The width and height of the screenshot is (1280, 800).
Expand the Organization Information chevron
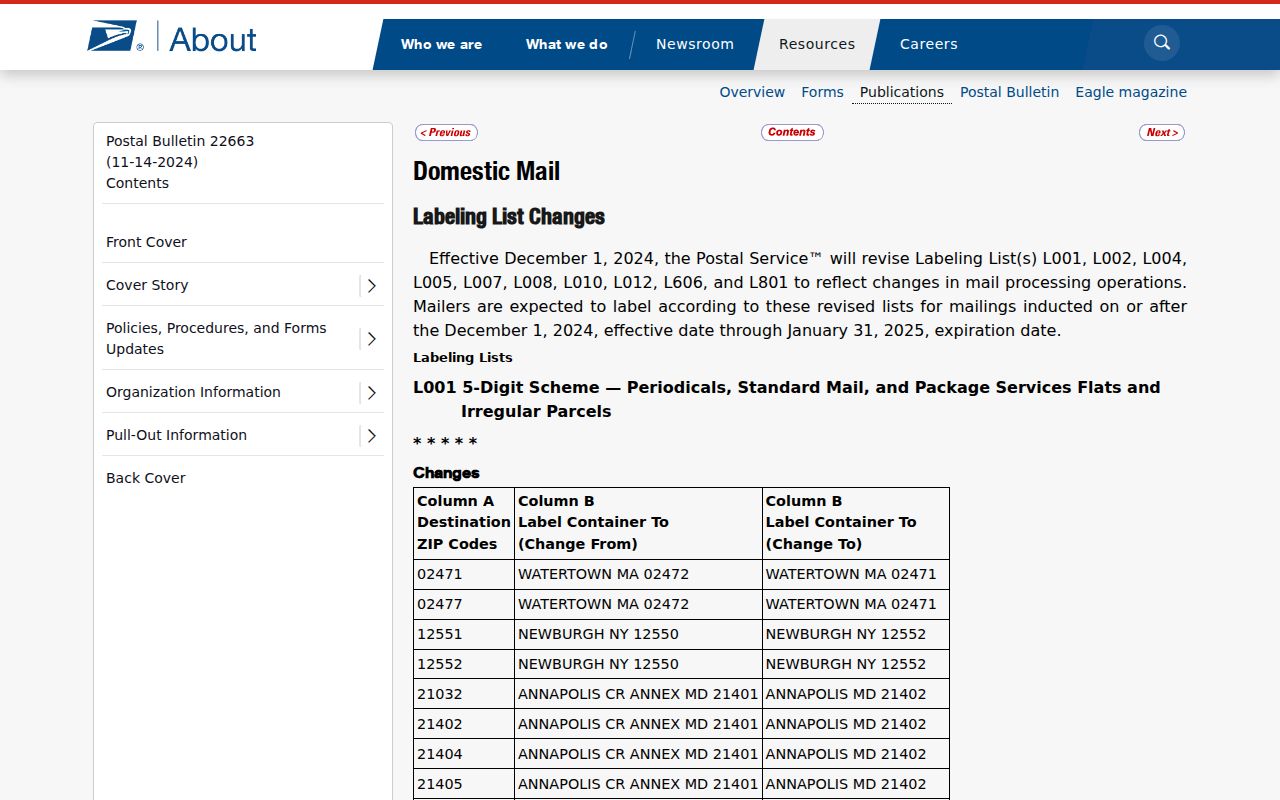click(x=371, y=392)
